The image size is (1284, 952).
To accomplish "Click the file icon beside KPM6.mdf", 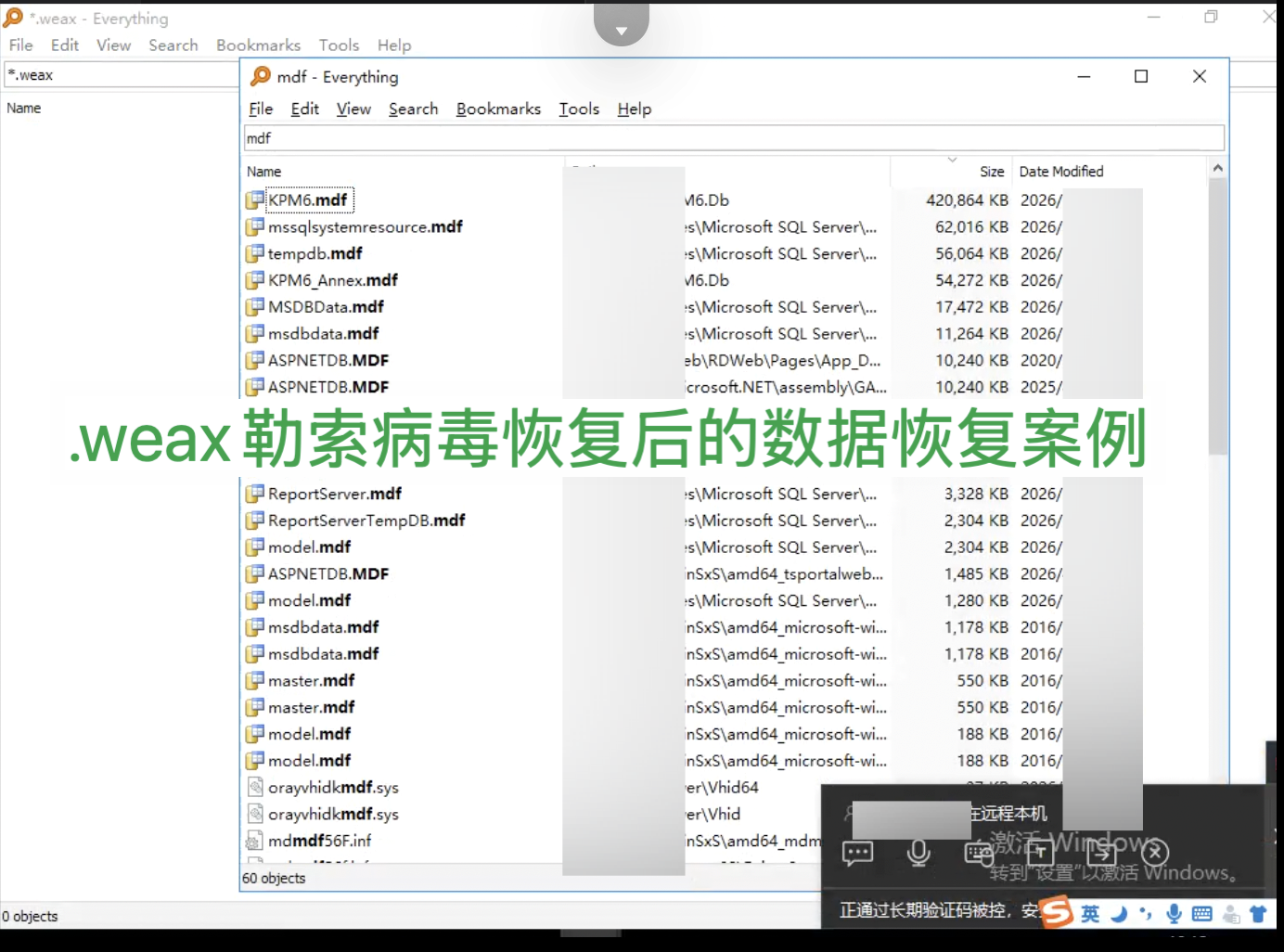I will click(x=255, y=199).
